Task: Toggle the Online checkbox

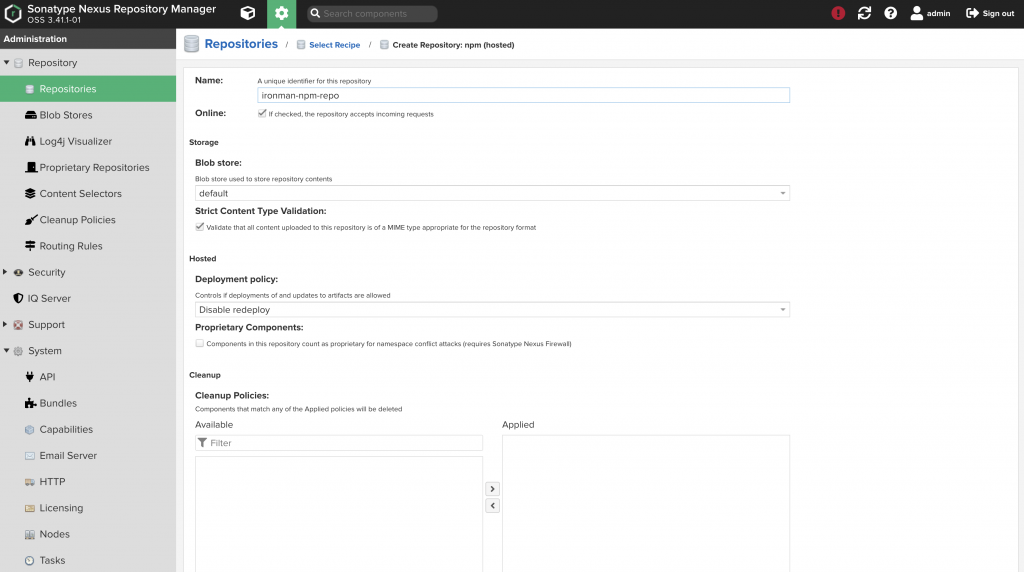Action: [262, 114]
